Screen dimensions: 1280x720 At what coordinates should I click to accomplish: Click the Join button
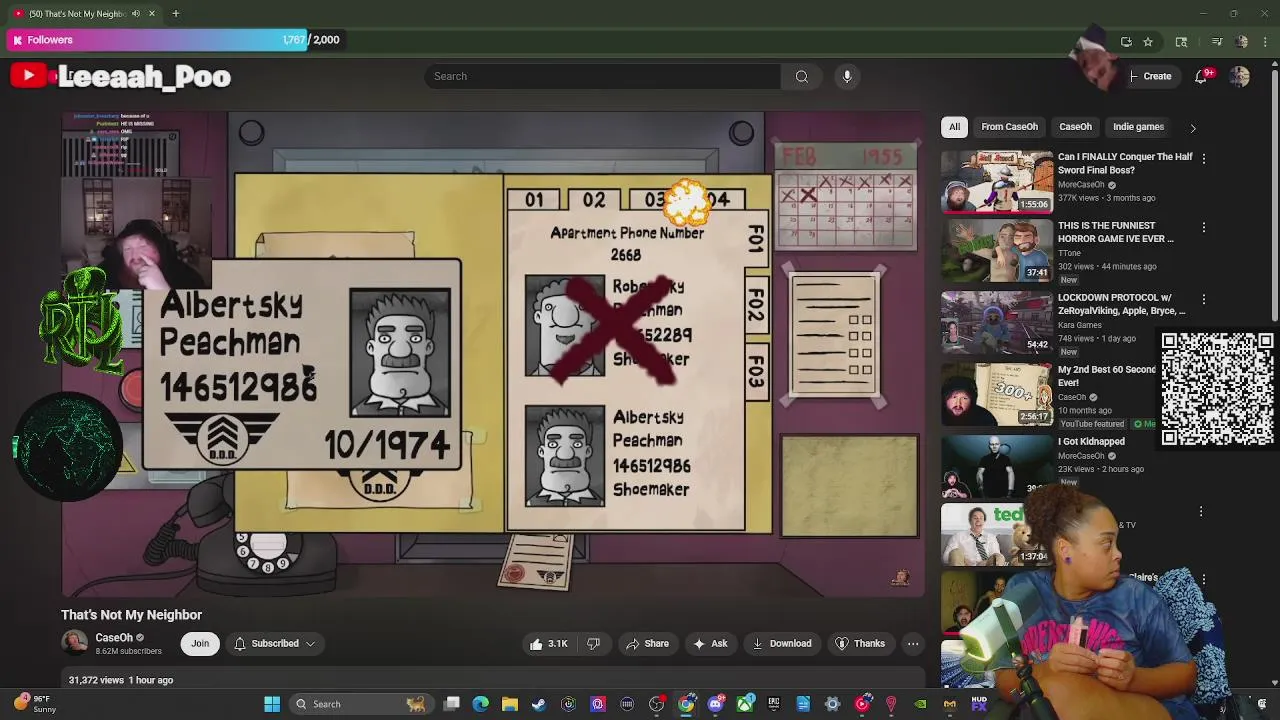pos(200,644)
